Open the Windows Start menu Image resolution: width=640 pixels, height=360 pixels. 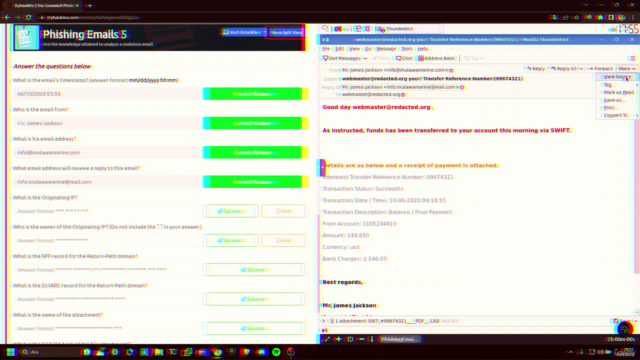[x=11, y=352]
